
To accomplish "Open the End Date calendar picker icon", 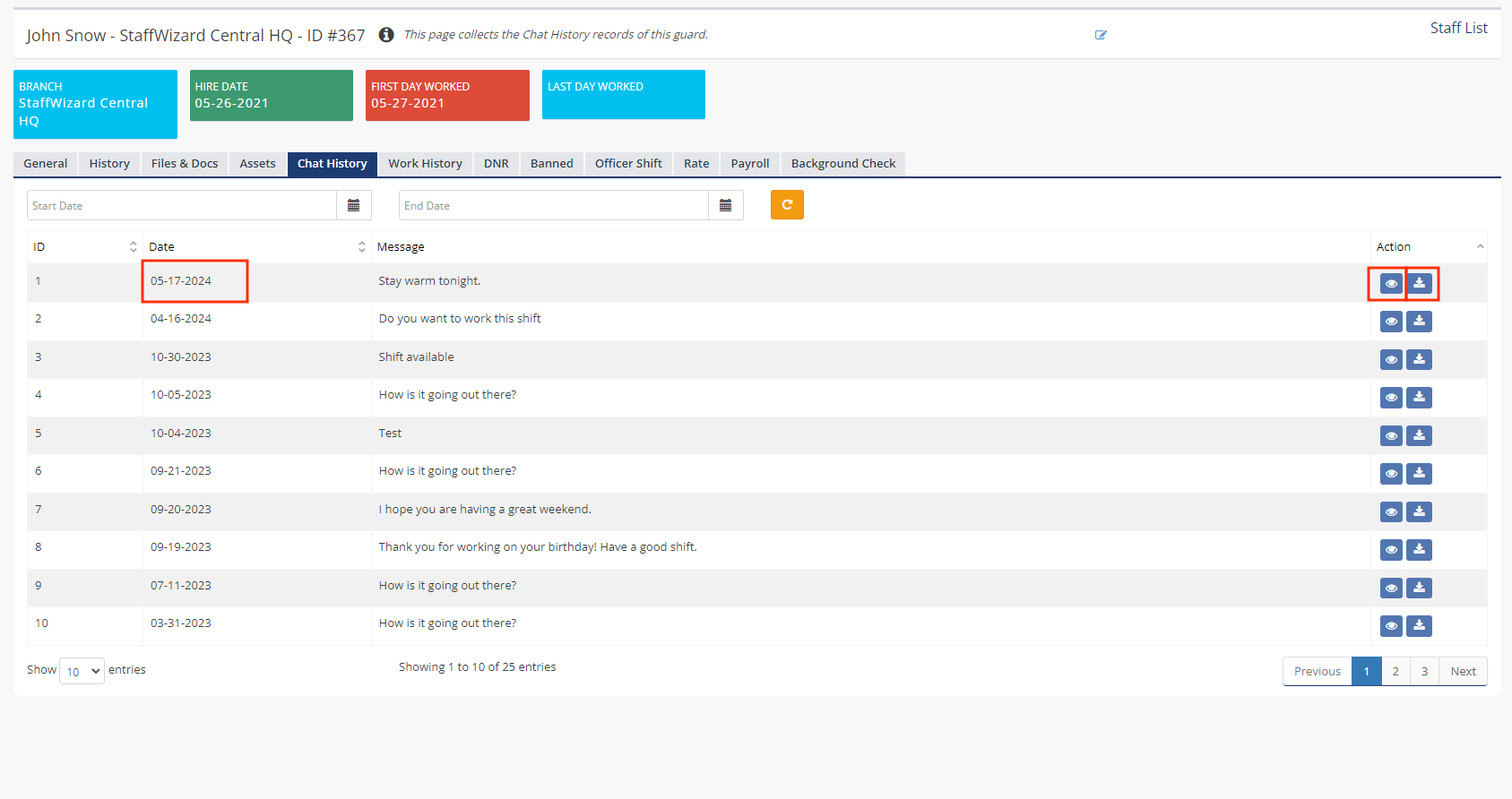I will tap(725, 206).
